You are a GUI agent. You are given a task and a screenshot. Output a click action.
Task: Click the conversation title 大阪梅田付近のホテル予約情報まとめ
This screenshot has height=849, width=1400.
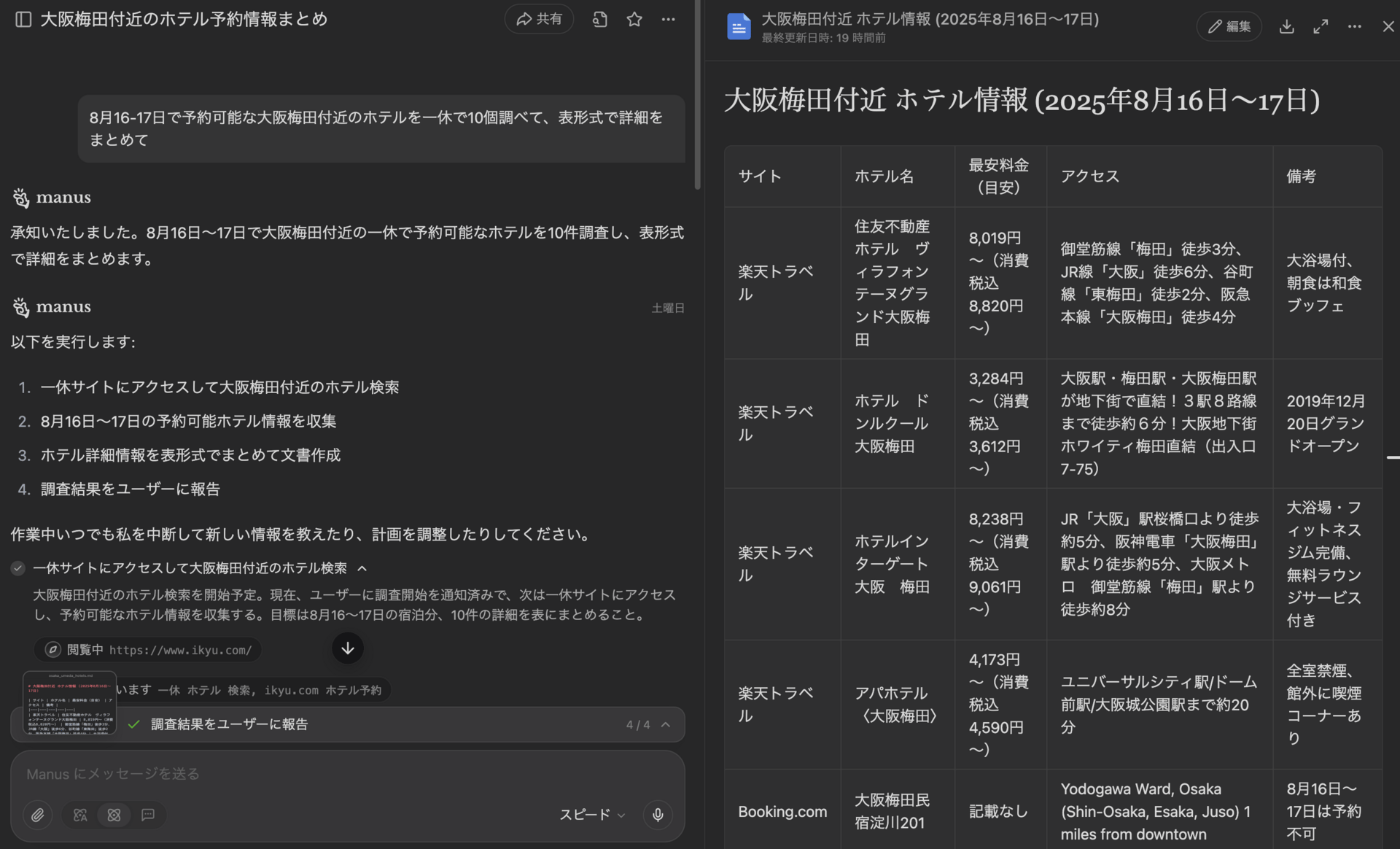click(x=184, y=19)
